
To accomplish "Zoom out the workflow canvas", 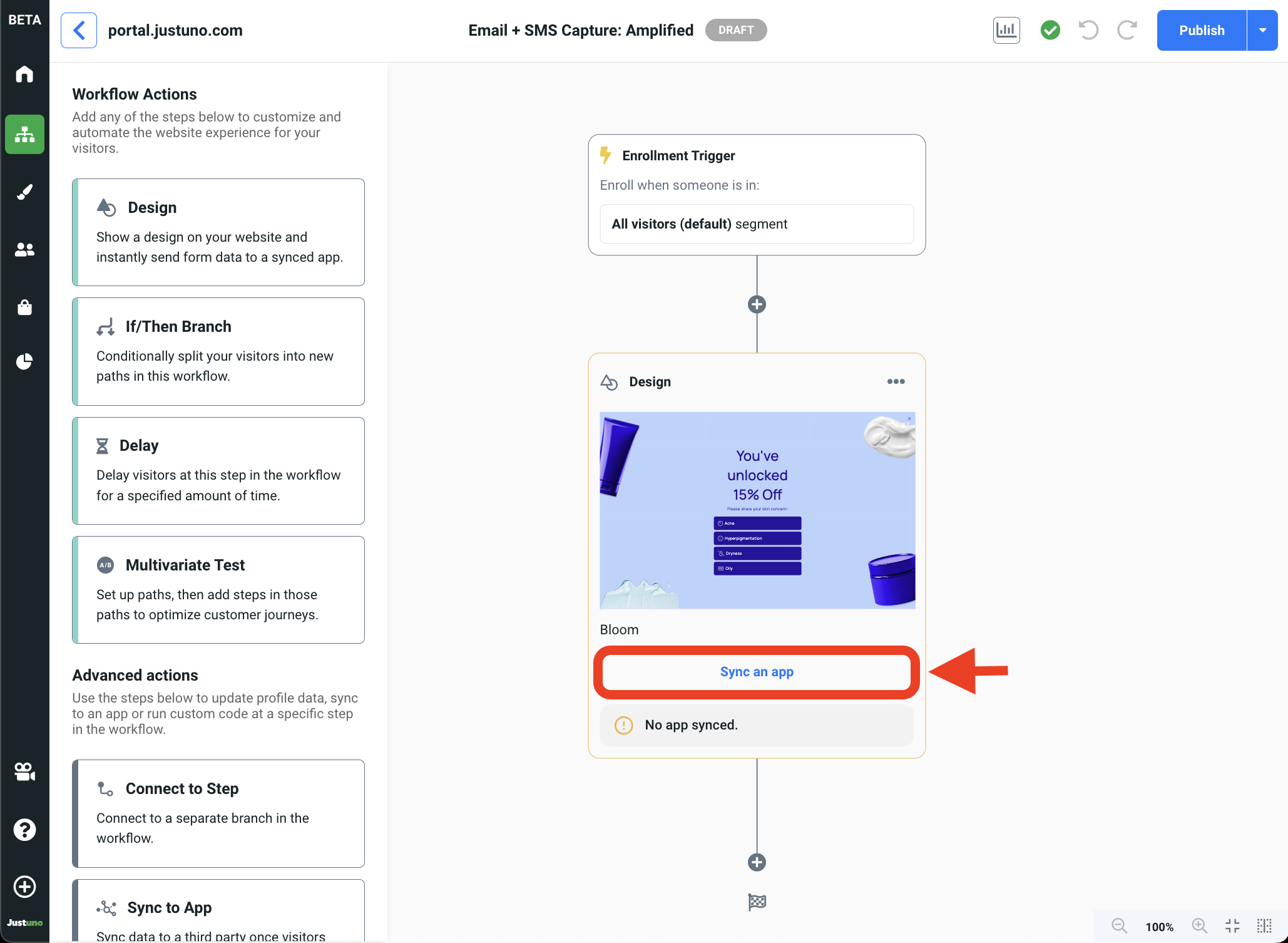I will click(x=1119, y=926).
